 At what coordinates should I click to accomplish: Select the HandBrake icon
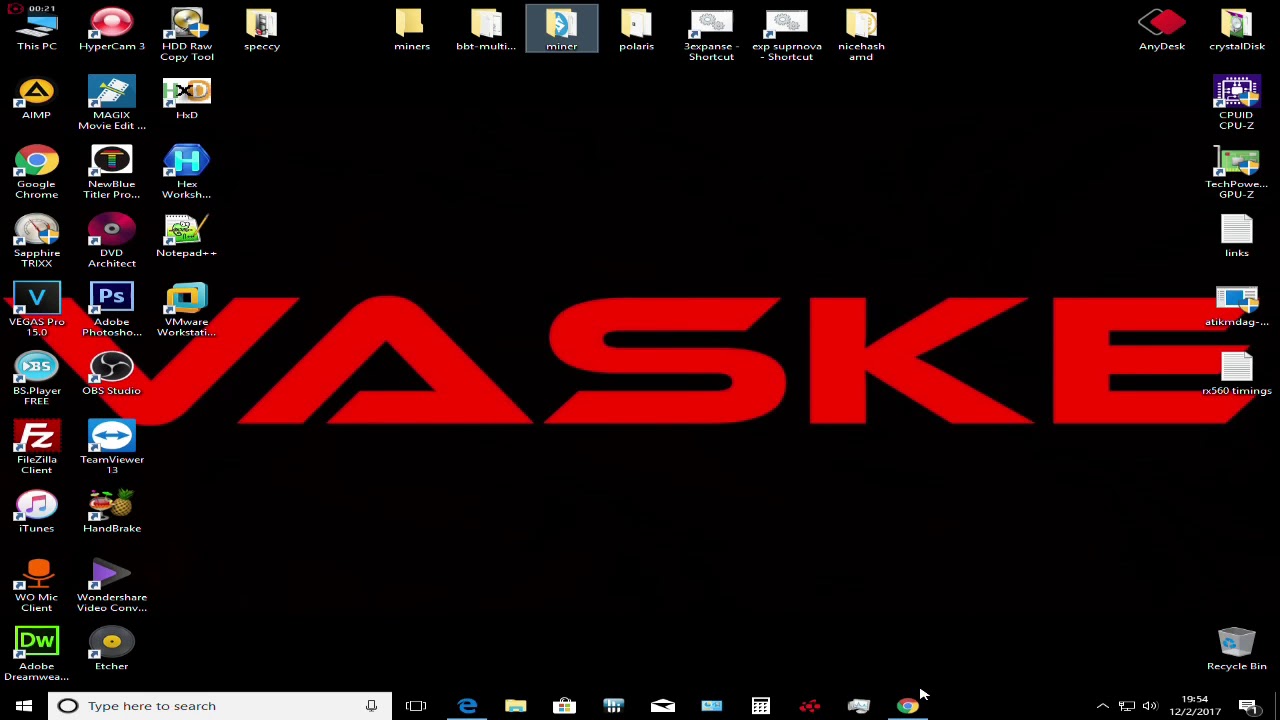tap(111, 513)
